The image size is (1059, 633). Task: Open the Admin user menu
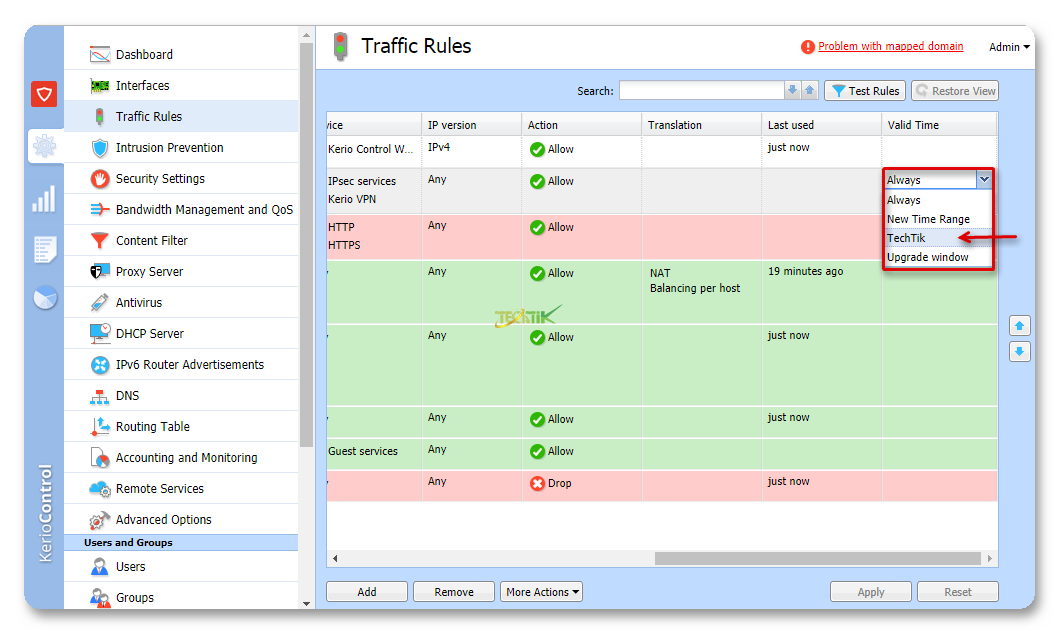click(x=1008, y=47)
